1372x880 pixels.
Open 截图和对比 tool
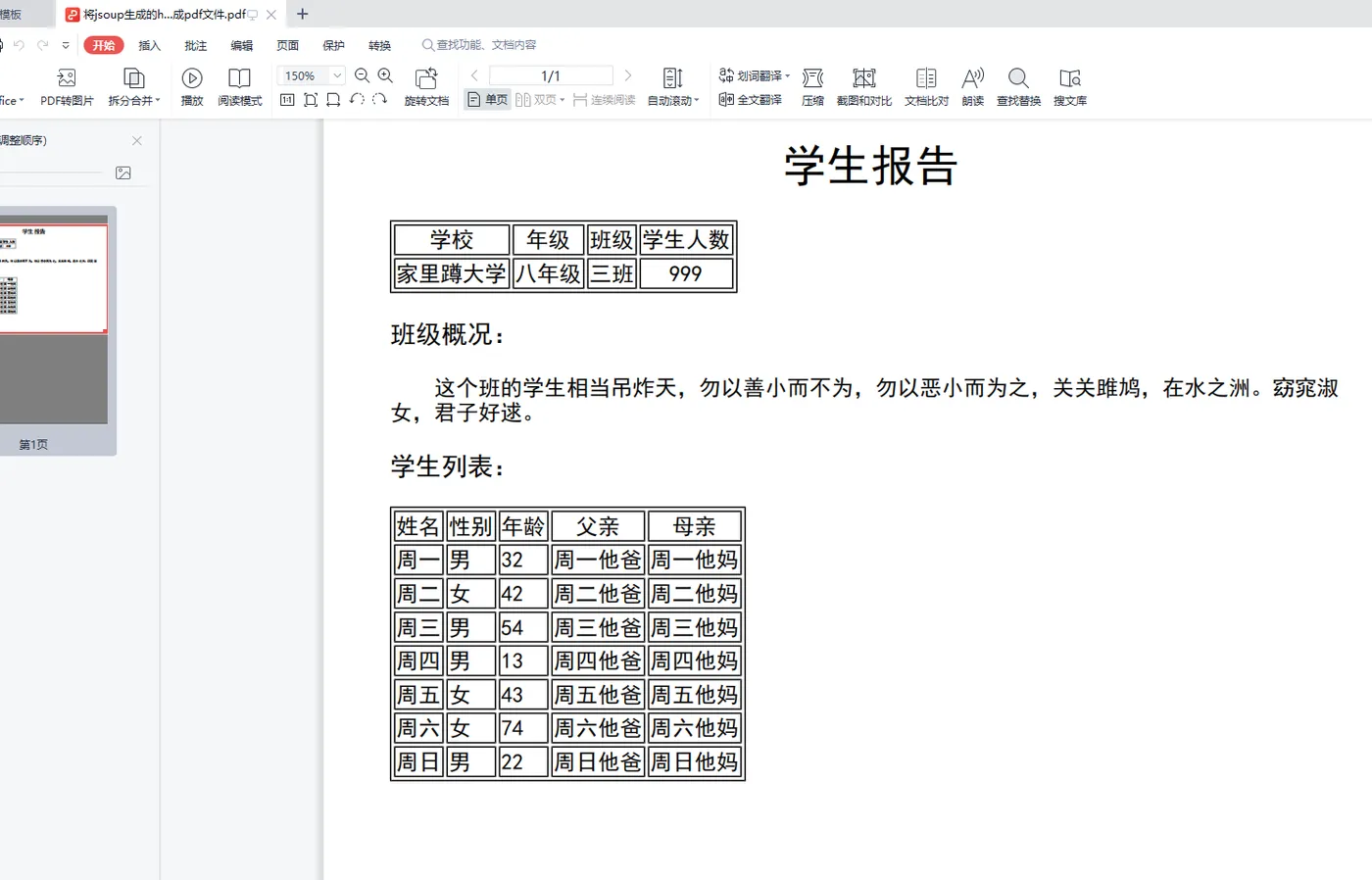(863, 87)
